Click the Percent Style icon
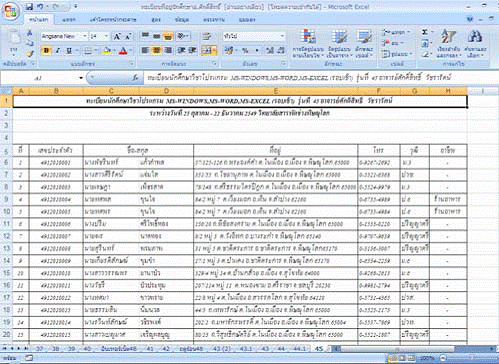Screen dimensions: 499x364 coord(245,51)
